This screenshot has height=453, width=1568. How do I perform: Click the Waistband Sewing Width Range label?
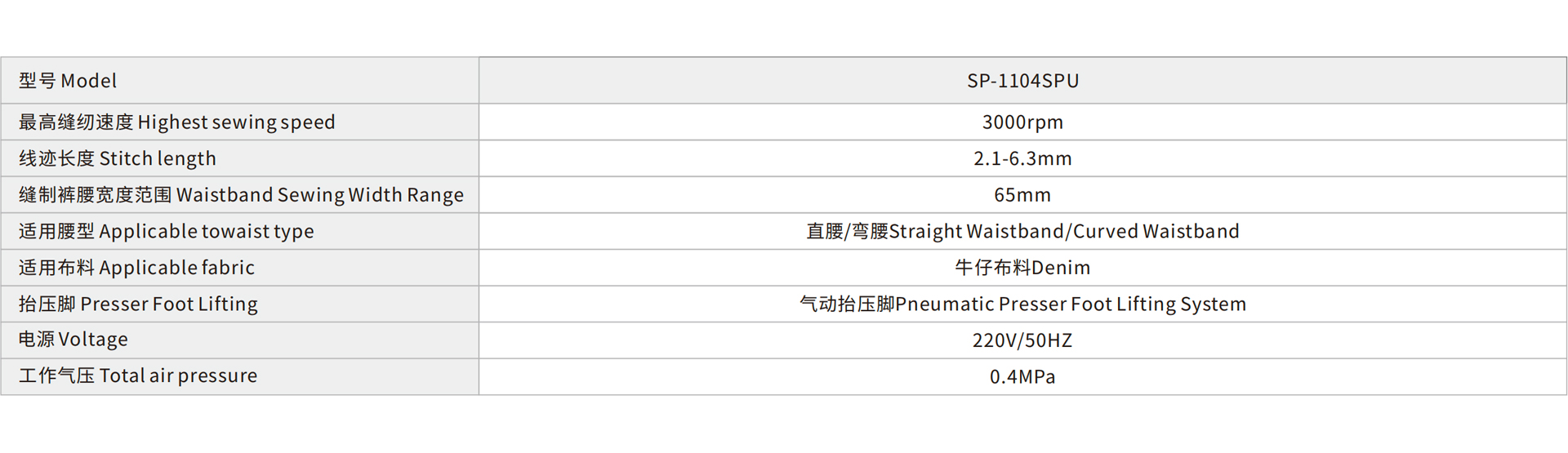pyautogui.click(x=241, y=195)
